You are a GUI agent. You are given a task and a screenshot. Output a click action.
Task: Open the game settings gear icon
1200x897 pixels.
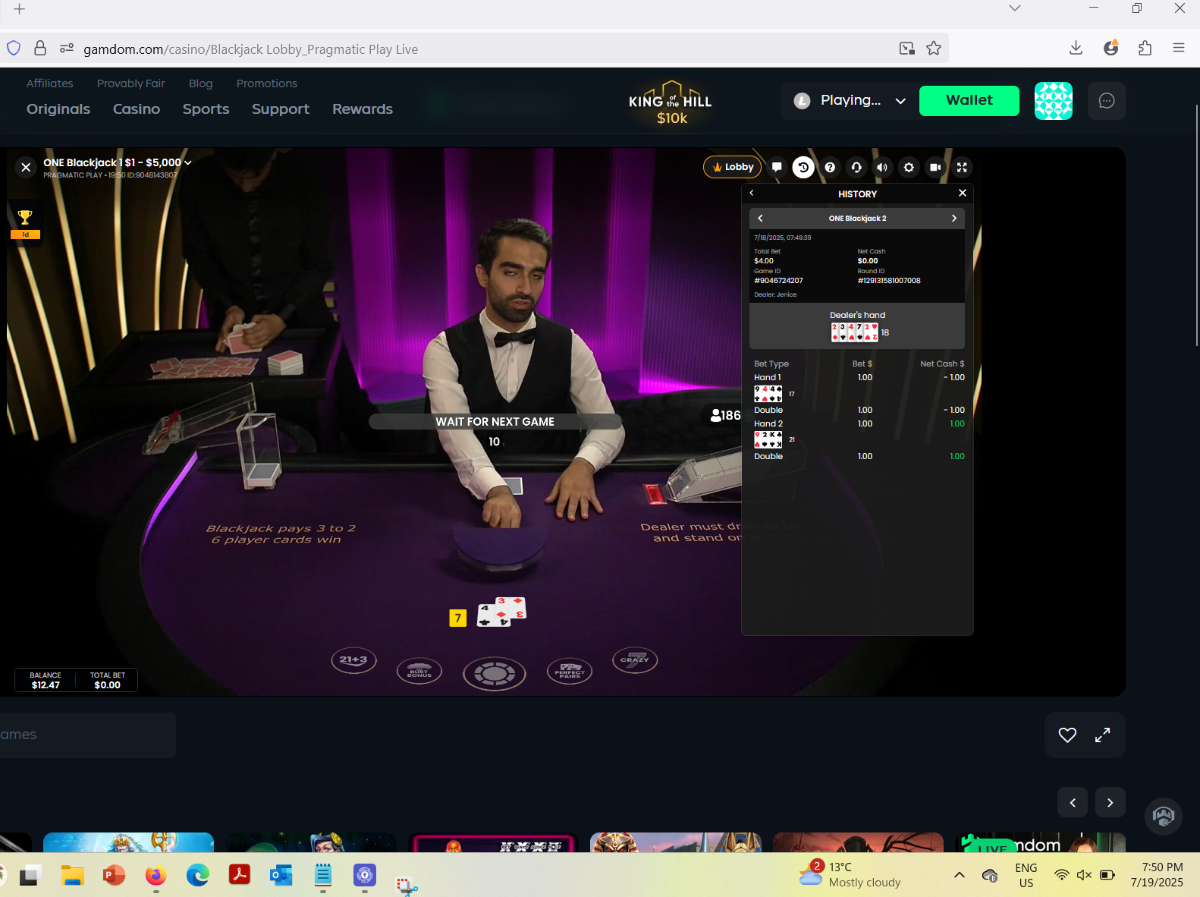pyautogui.click(x=908, y=167)
